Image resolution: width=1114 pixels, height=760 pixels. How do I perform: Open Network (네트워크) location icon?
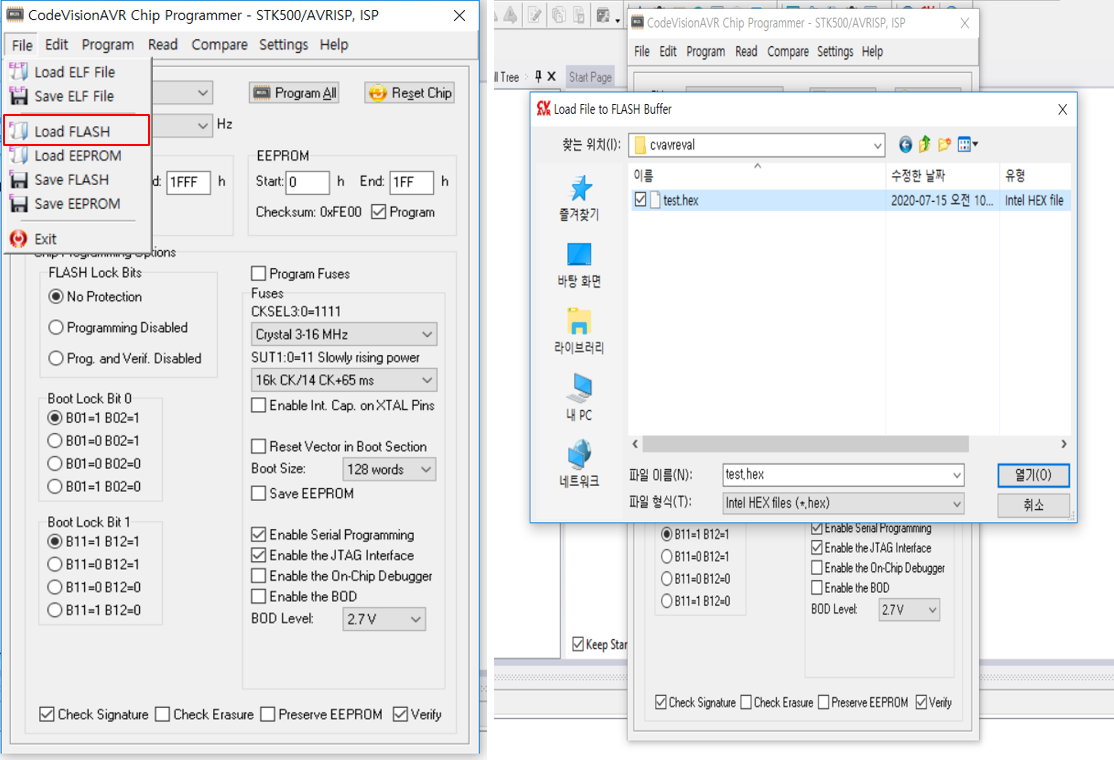click(x=580, y=454)
